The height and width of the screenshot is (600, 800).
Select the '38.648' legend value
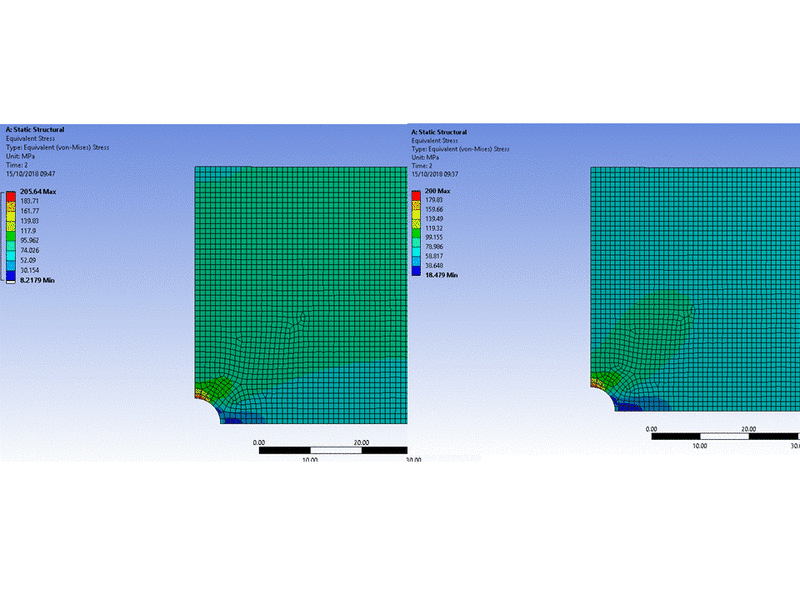(434, 265)
